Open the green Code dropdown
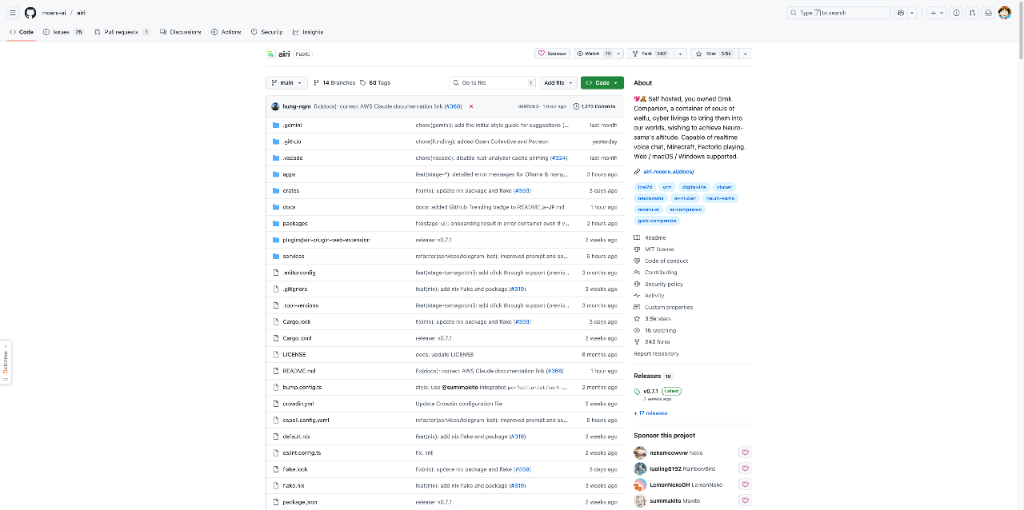Screen dimensions: 1024x510 (x=601, y=83)
